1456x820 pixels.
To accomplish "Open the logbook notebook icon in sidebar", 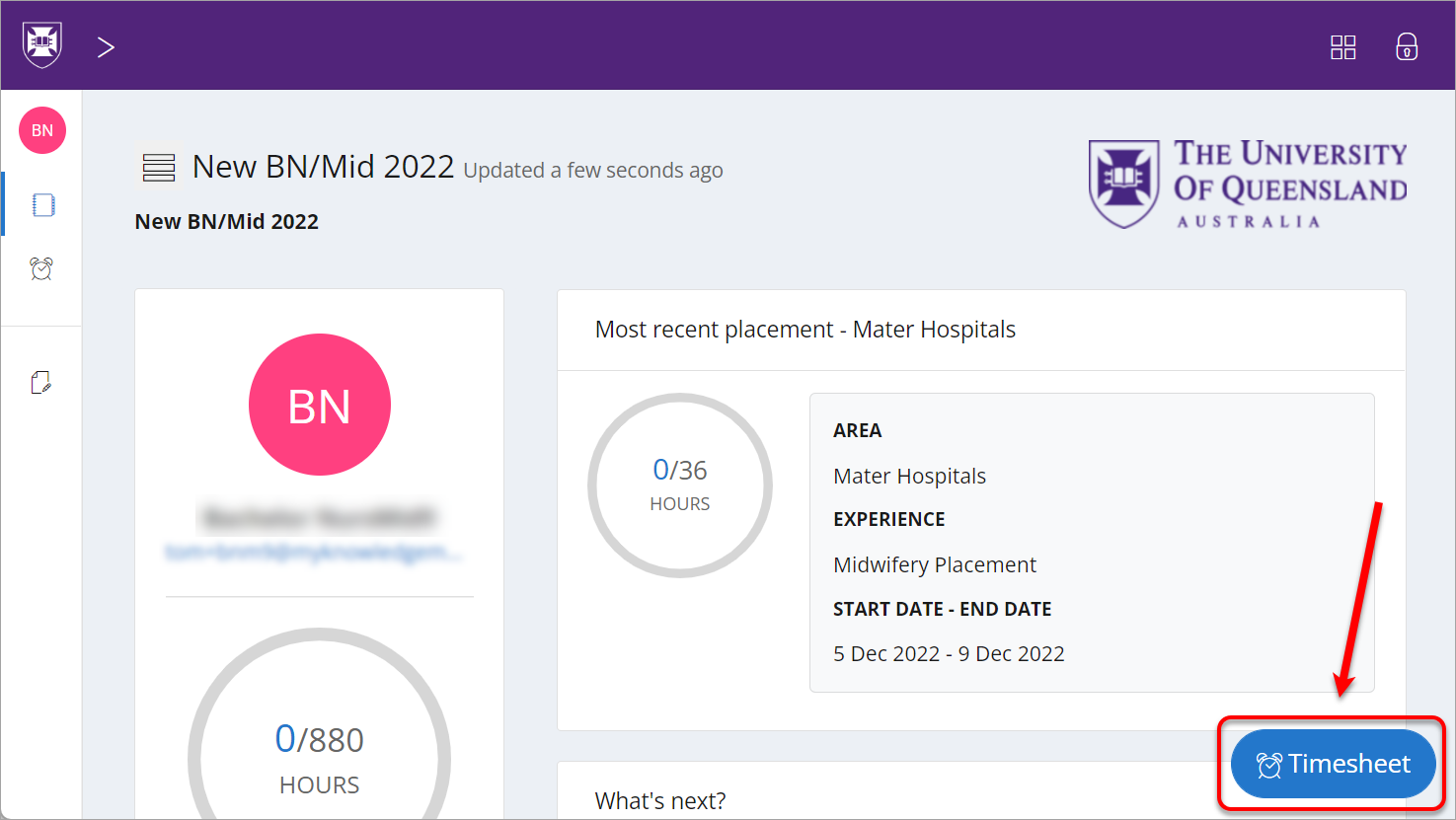I will 42,205.
